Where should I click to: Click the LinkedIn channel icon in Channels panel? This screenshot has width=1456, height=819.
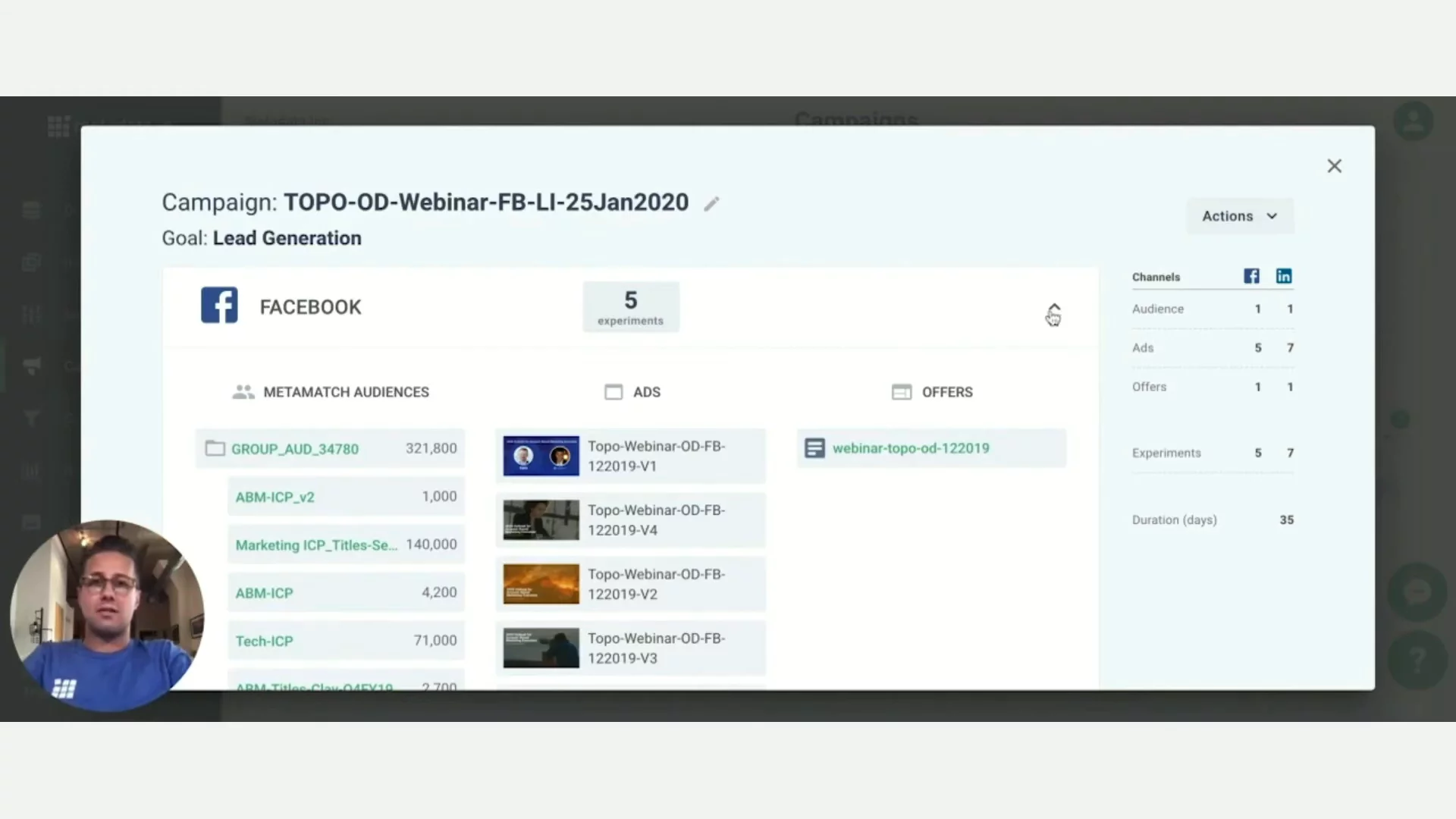click(1283, 276)
